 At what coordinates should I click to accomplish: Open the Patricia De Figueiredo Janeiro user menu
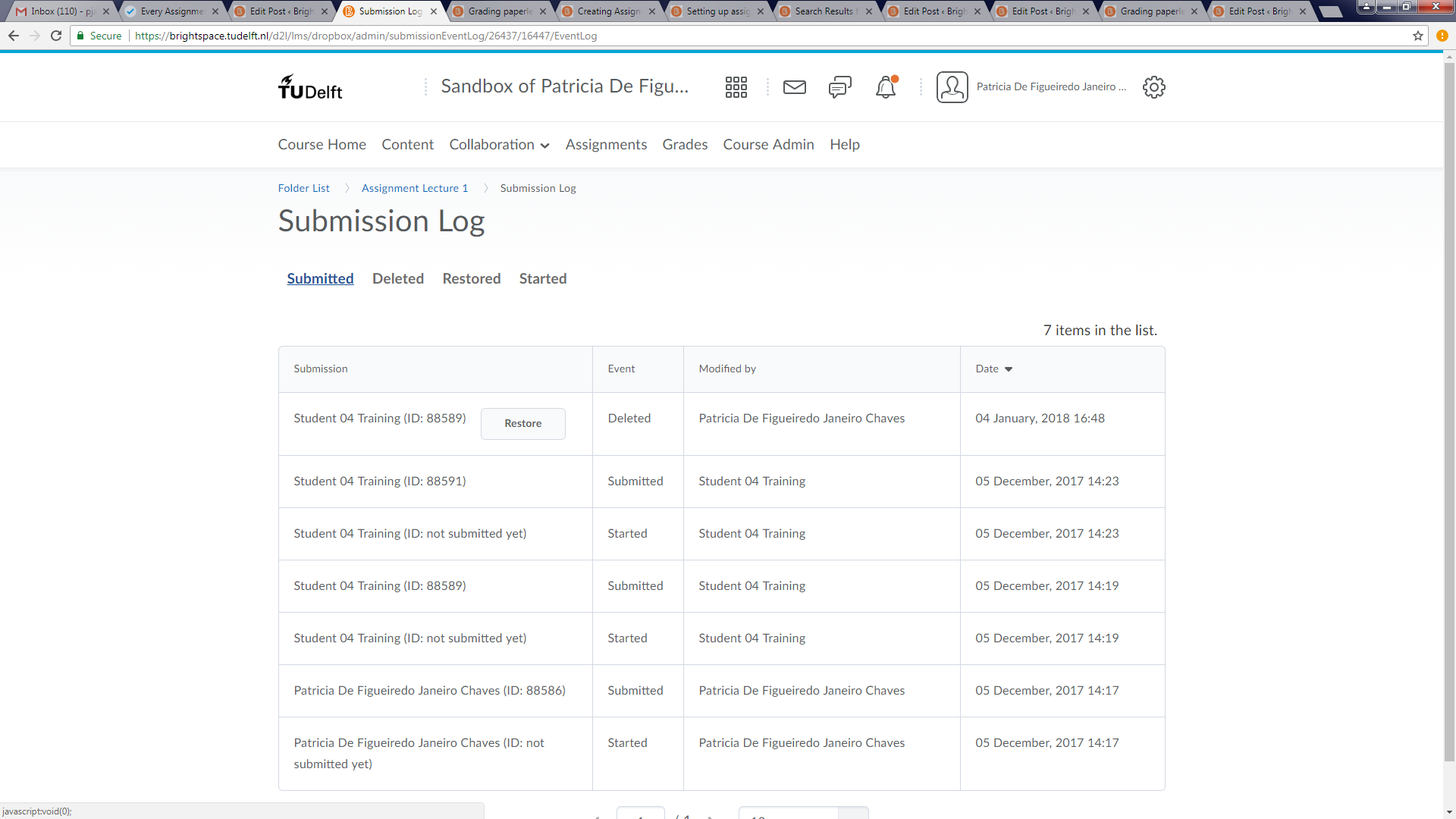1050,87
